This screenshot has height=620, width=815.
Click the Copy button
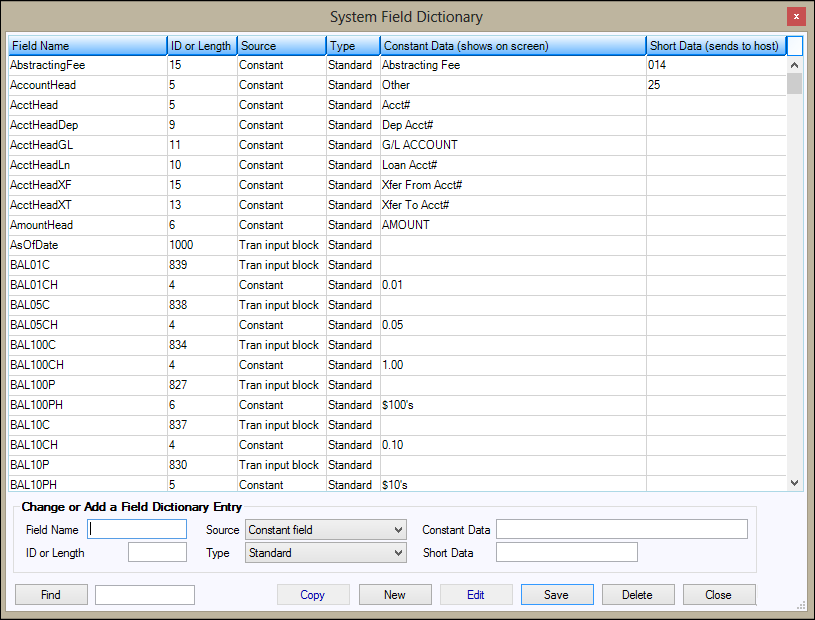[x=313, y=595]
